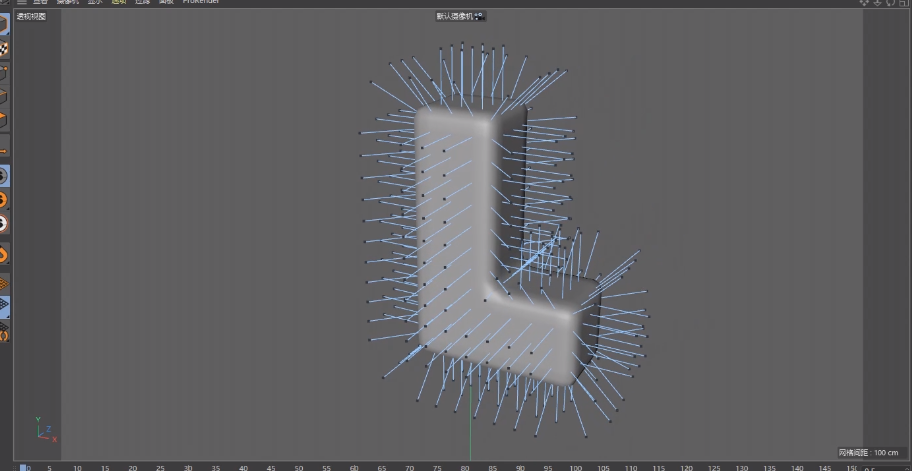
Task: Jump to frame 55 on timeline ruler
Action: (x=326, y=468)
